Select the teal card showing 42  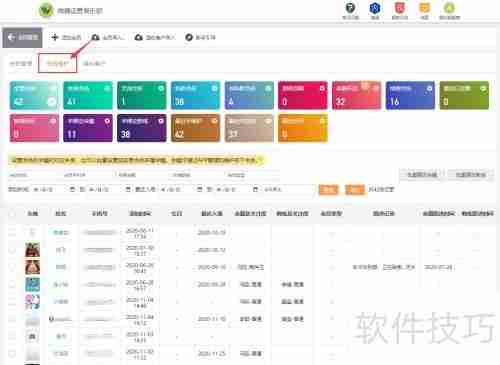click(34, 95)
